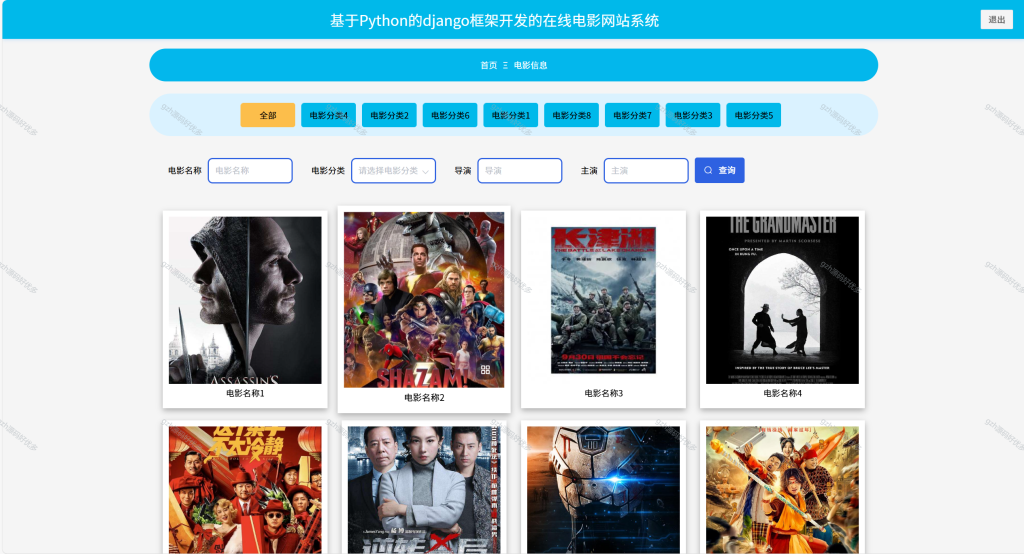
Task: Open the Shazam poster card 电影名称2
Action: click(424, 299)
